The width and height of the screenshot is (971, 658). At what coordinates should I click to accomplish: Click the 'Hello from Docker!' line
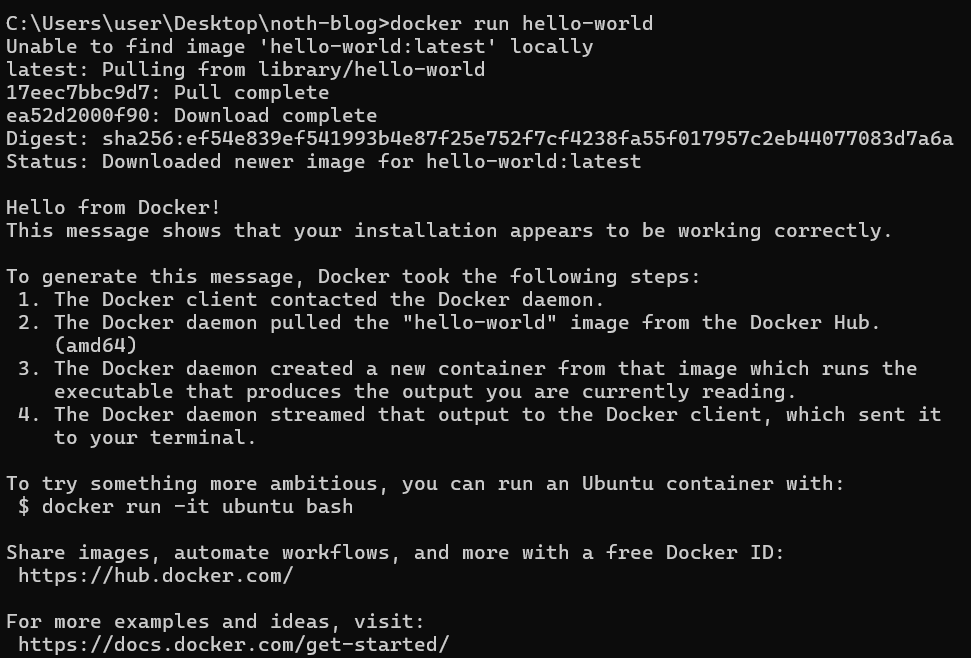pos(113,207)
